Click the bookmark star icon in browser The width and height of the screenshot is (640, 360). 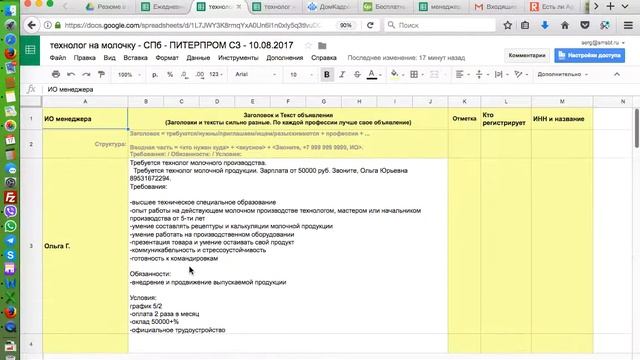click(x=507, y=25)
